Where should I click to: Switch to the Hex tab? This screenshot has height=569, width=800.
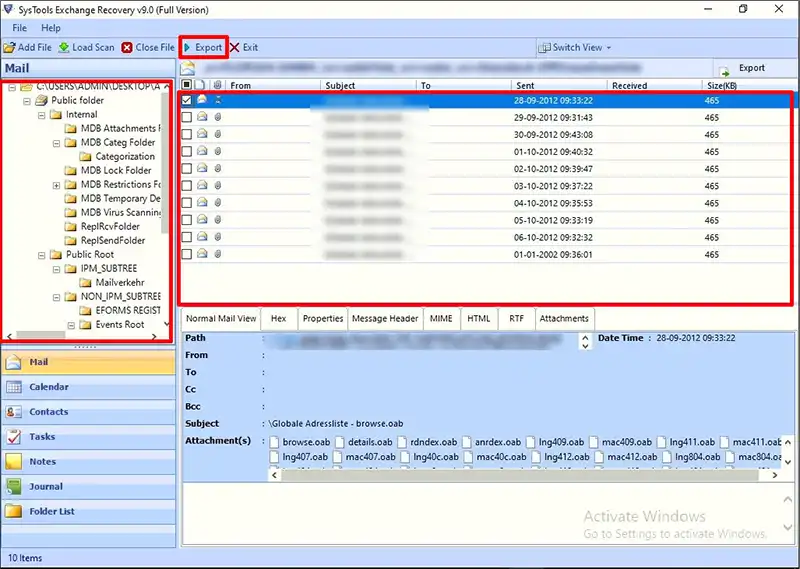[279, 318]
